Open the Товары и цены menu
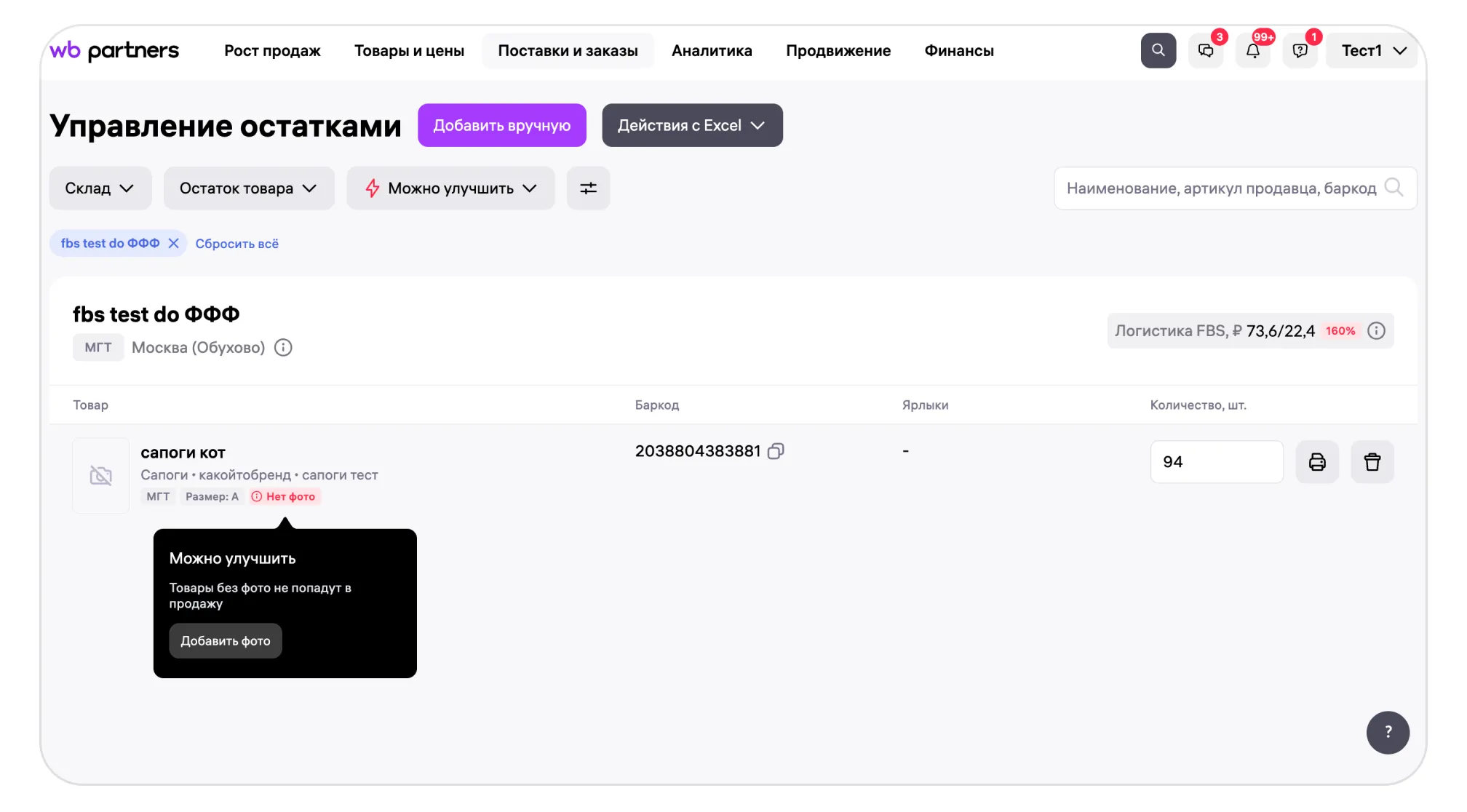The height and width of the screenshot is (812, 1467). click(x=409, y=51)
